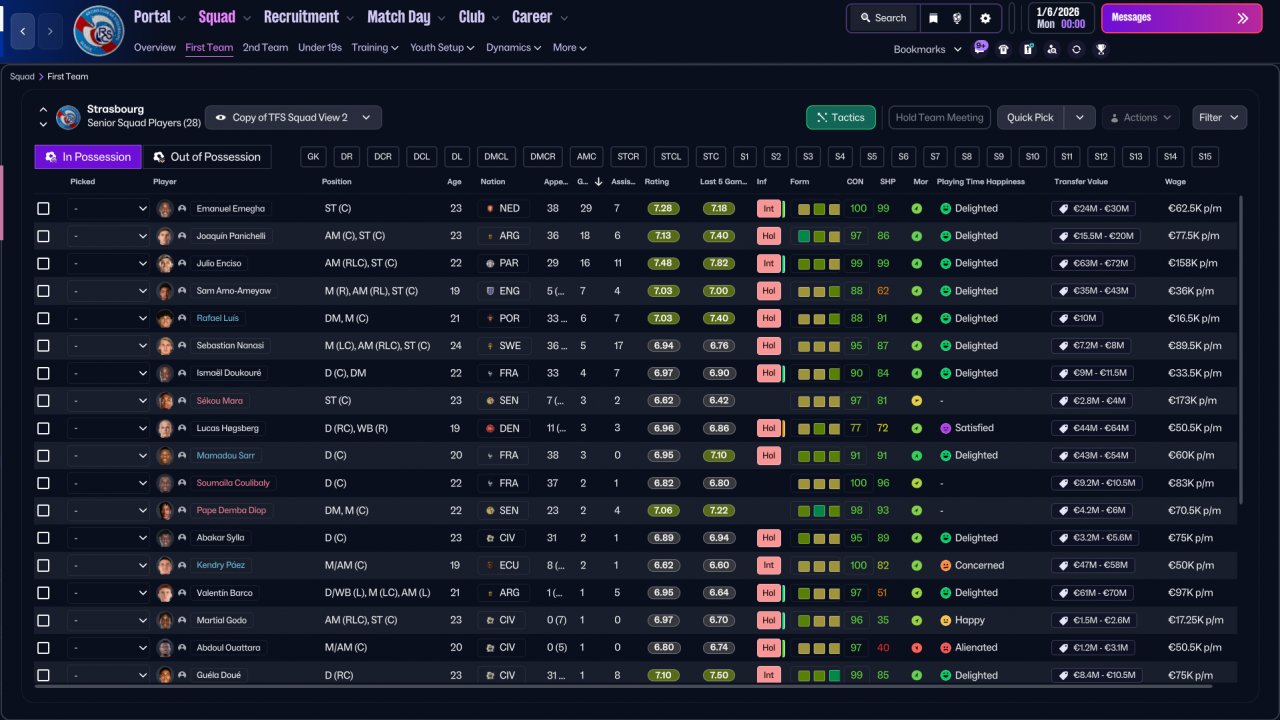
Task: Click the Strasbourg club crest logo
Action: coord(99,31)
